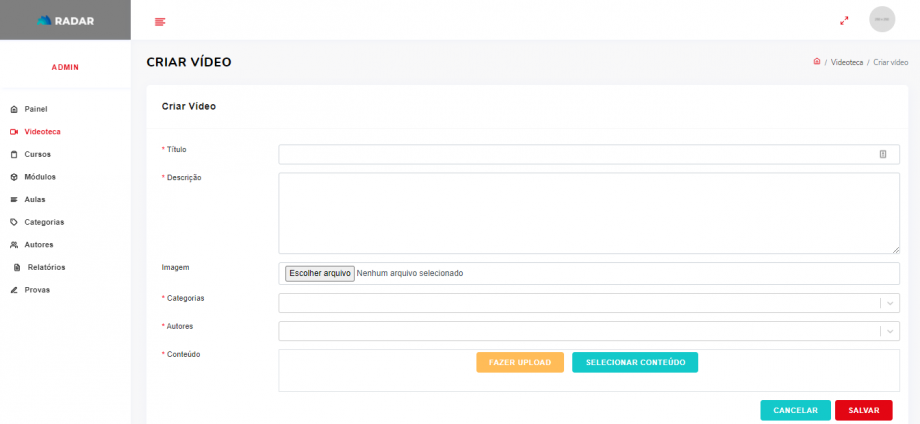Viewport: 920px width, 424px height.
Task: Focus the Descrição text area
Action: point(589,213)
